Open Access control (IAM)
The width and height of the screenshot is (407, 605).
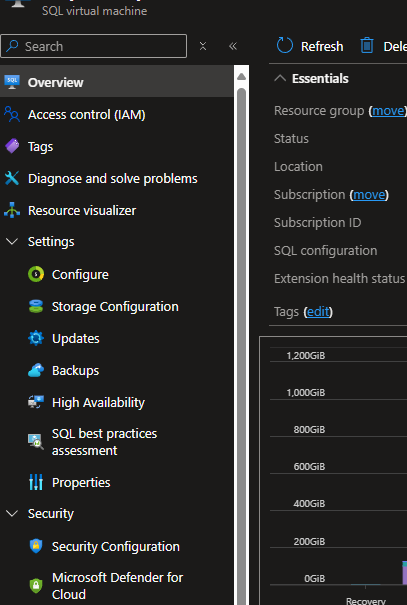coord(117,115)
